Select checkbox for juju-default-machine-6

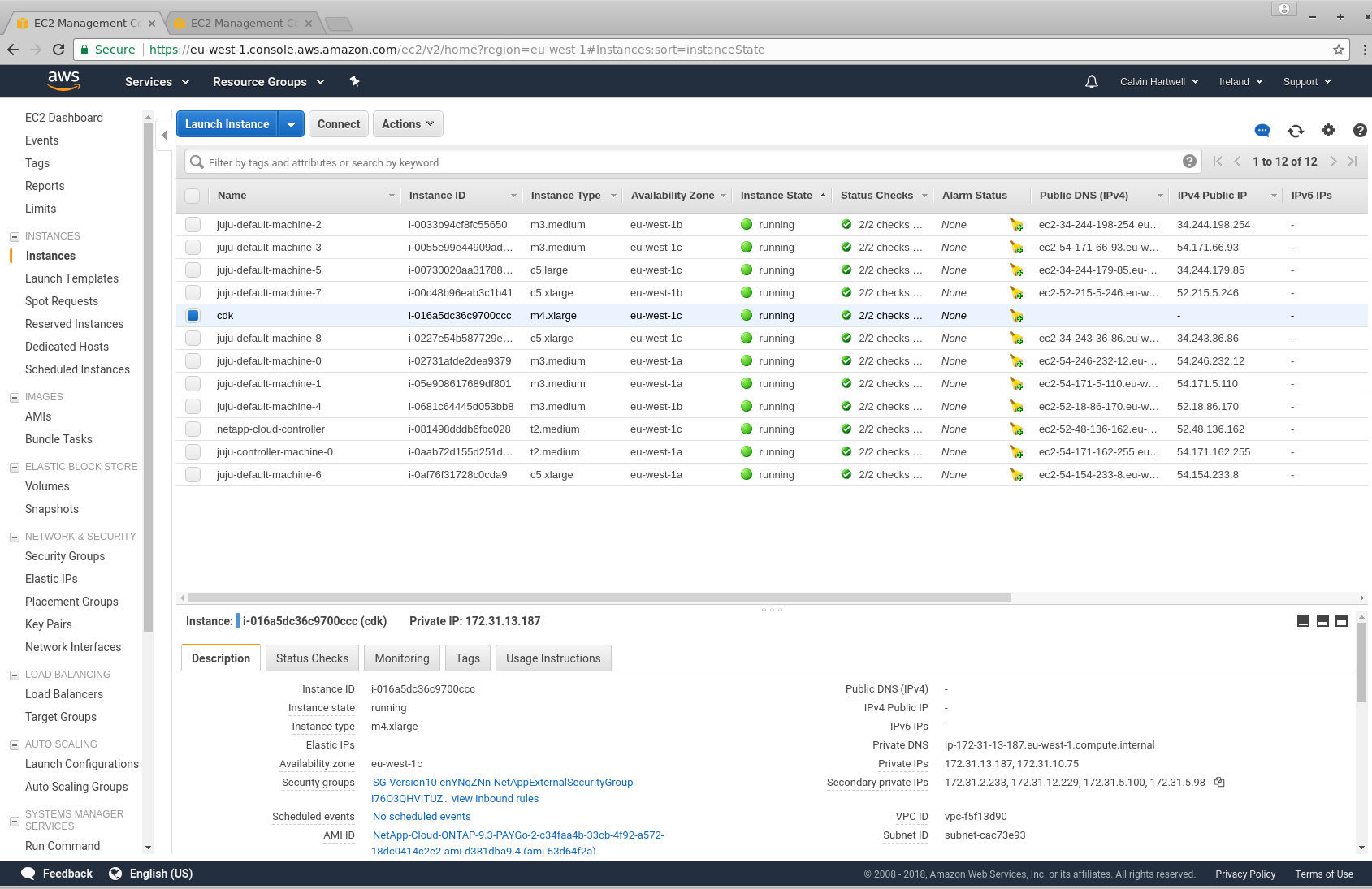pyautogui.click(x=193, y=475)
